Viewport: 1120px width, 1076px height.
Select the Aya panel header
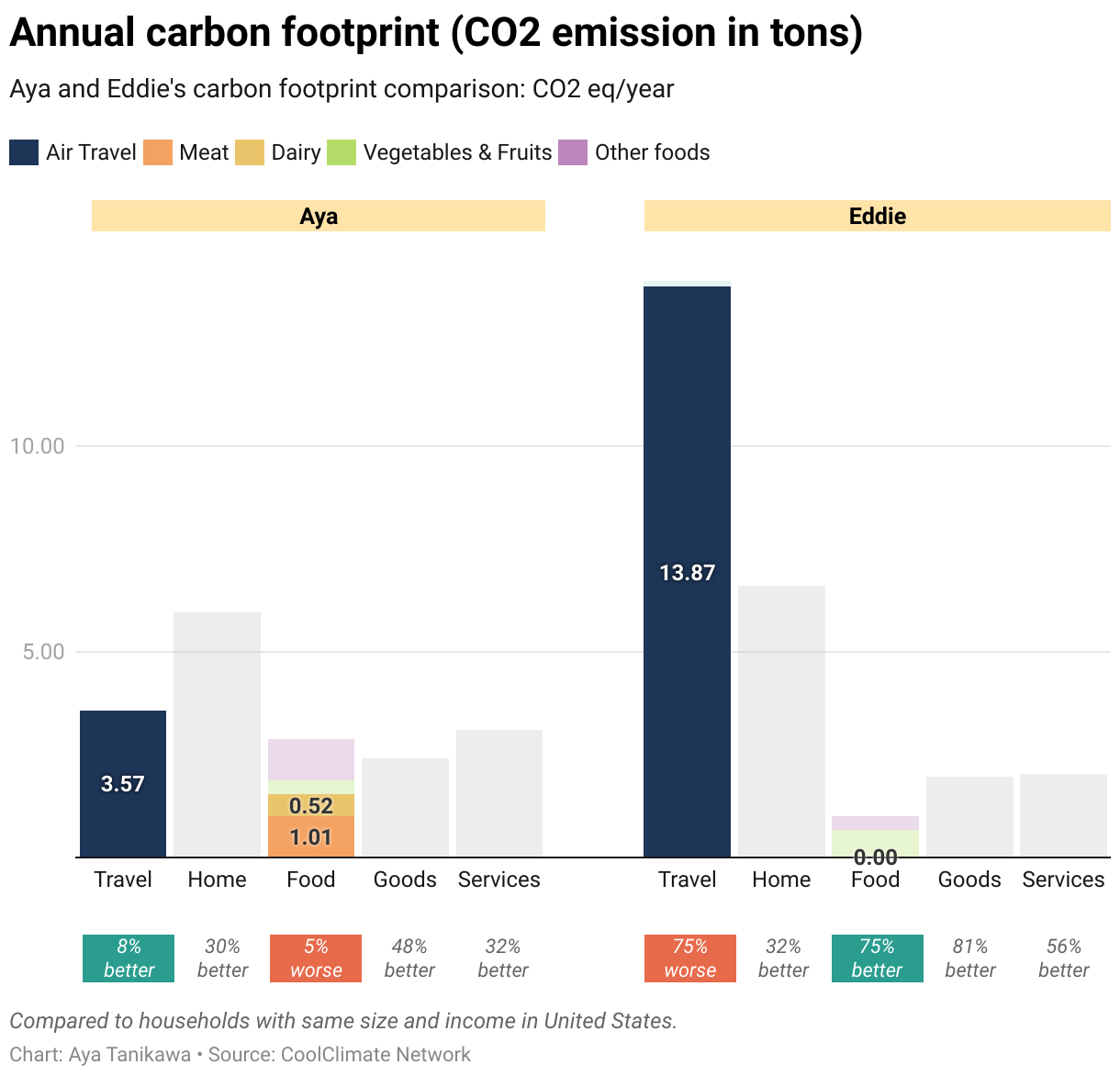coord(319,216)
